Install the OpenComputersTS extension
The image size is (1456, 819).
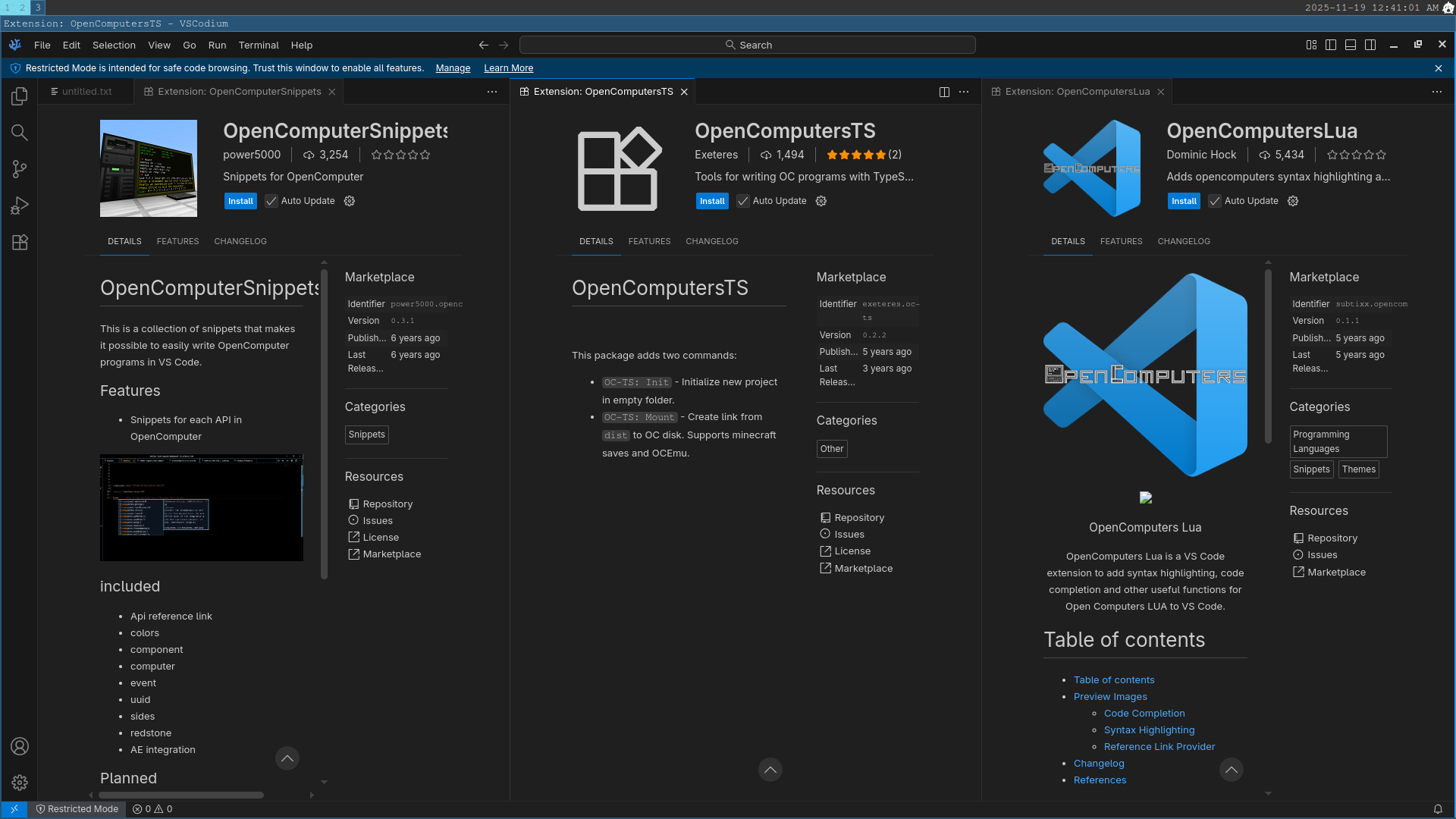coord(712,201)
